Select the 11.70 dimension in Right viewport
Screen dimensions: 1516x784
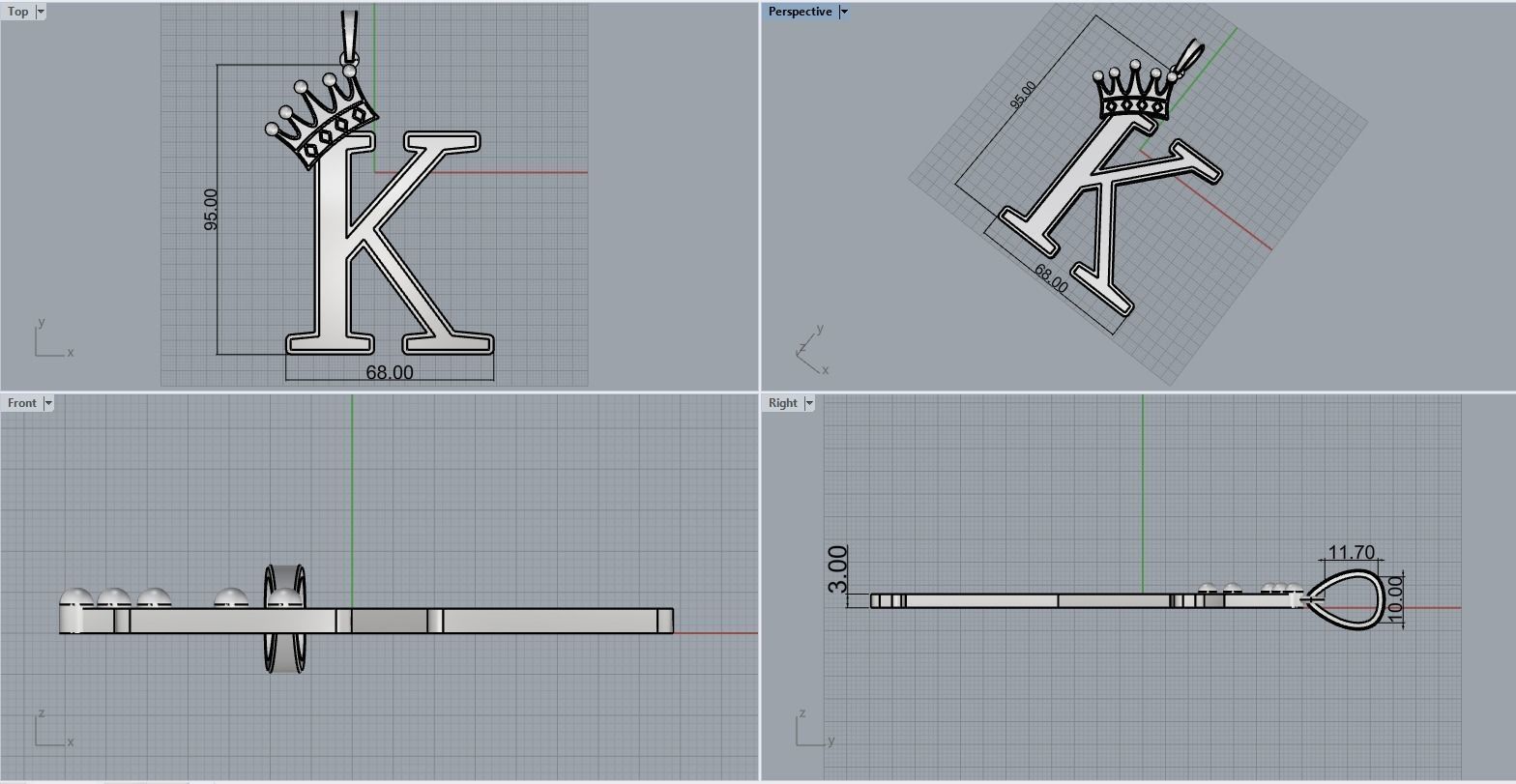1351,552
